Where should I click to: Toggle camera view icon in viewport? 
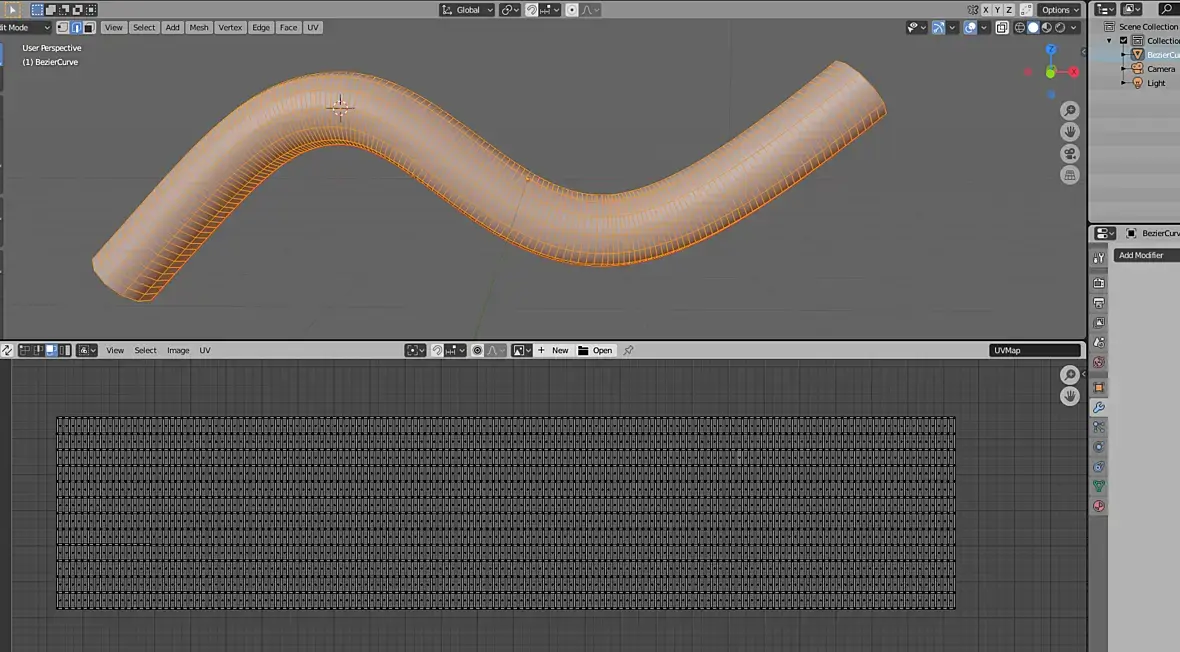pos(1069,154)
